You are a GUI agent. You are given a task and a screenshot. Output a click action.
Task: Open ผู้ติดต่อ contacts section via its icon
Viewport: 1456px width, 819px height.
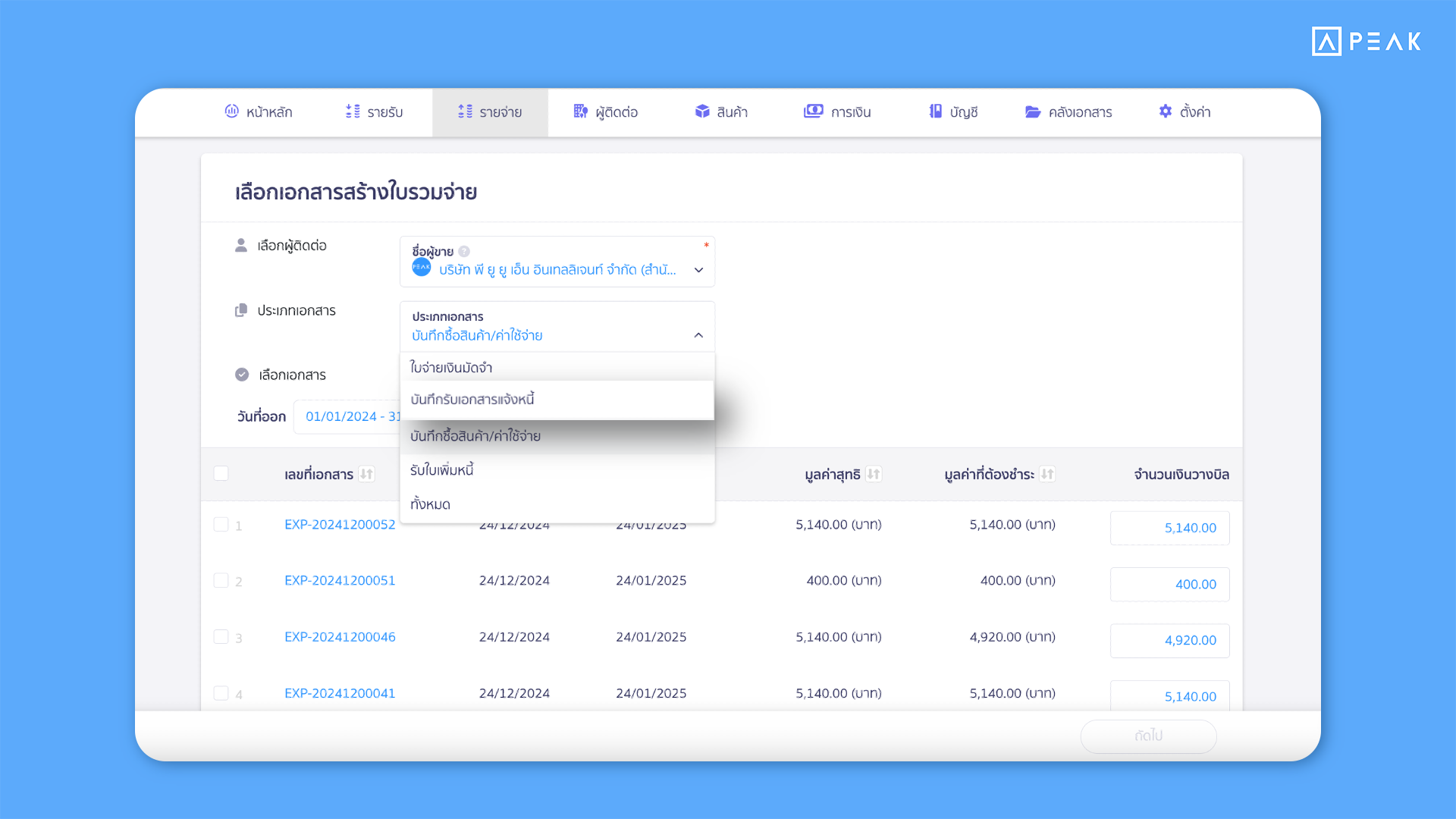tap(581, 111)
